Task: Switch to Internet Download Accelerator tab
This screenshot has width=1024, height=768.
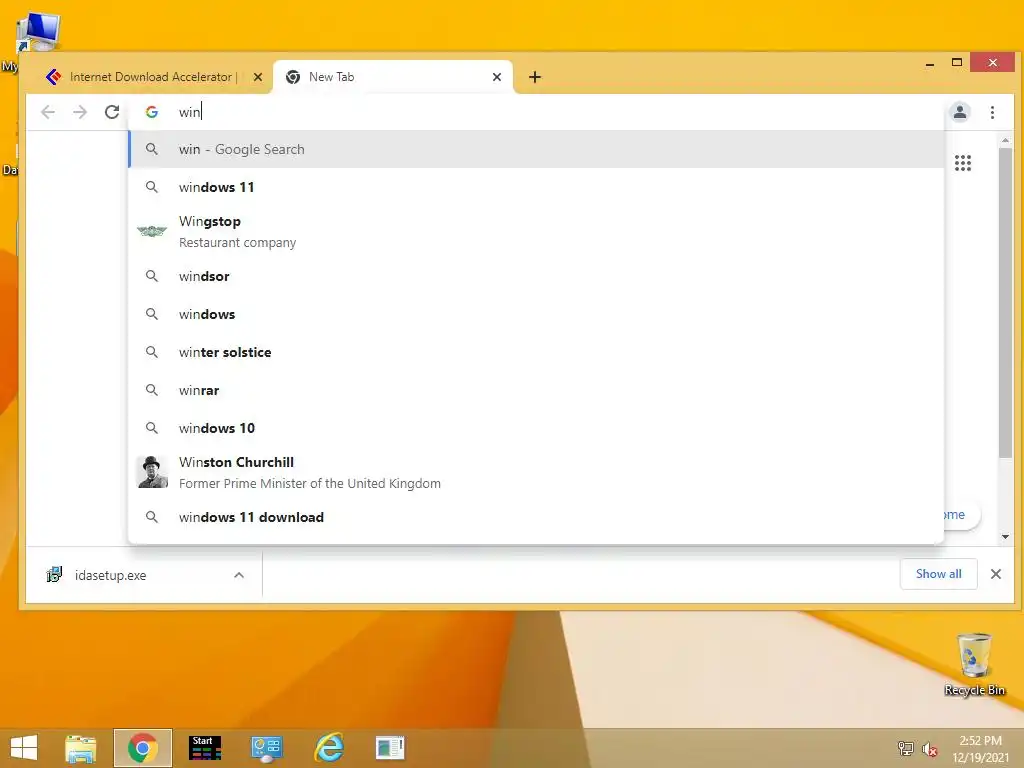Action: (x=154, y=77)
